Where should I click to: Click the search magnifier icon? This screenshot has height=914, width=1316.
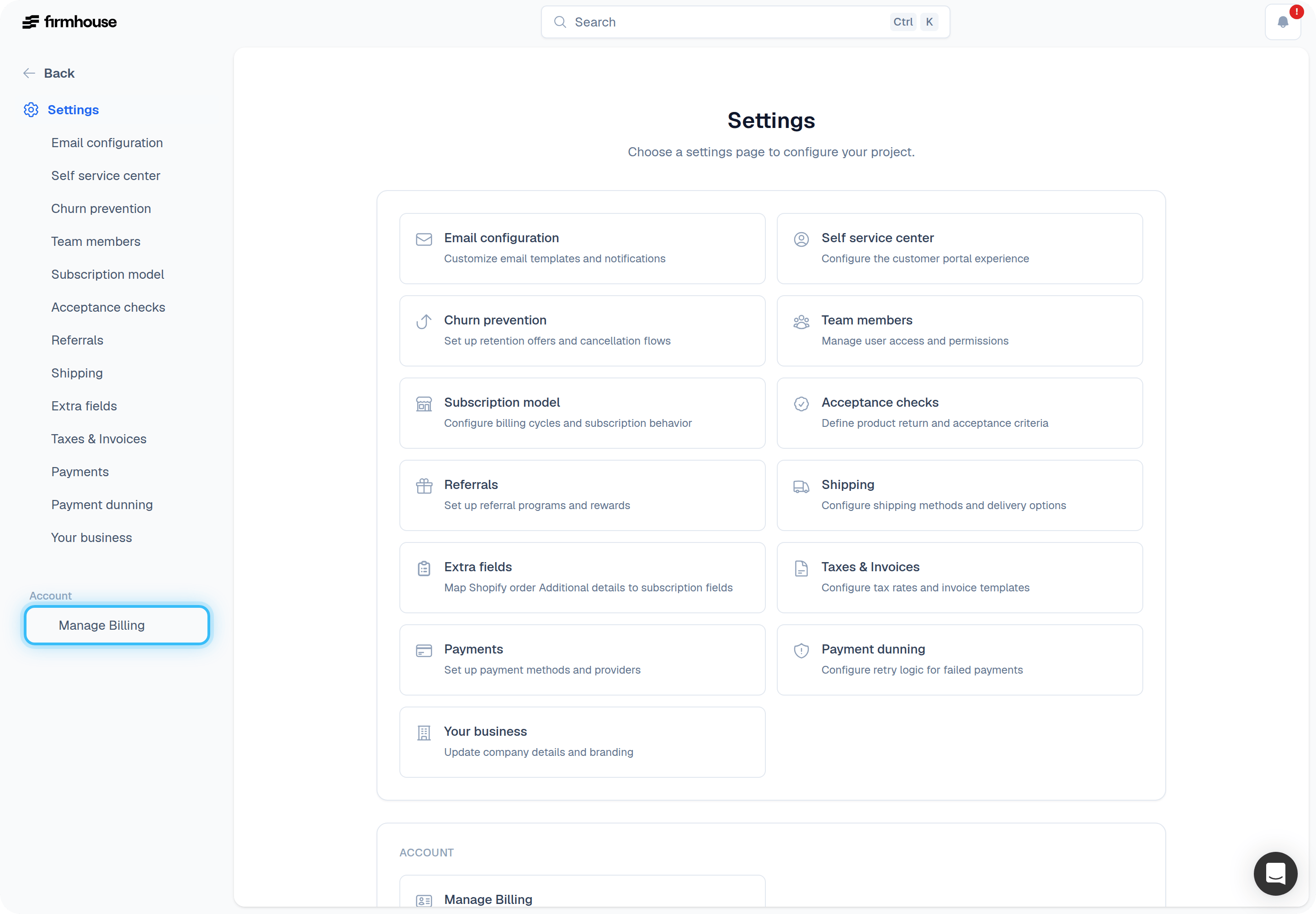tap(560, 22)
